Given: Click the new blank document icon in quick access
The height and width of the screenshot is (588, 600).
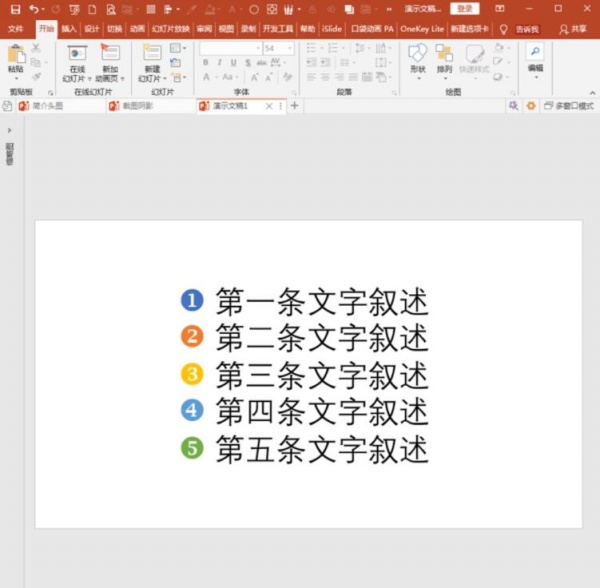Looking at the screenshot, I should coord(92,9).
